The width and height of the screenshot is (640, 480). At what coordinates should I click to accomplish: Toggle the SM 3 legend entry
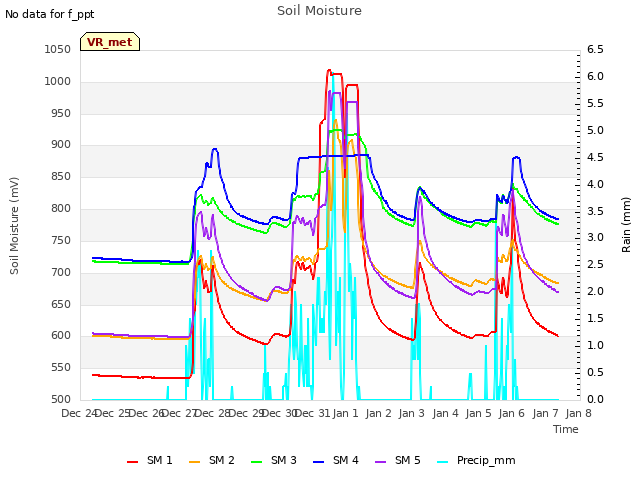(x=274, y=460)
